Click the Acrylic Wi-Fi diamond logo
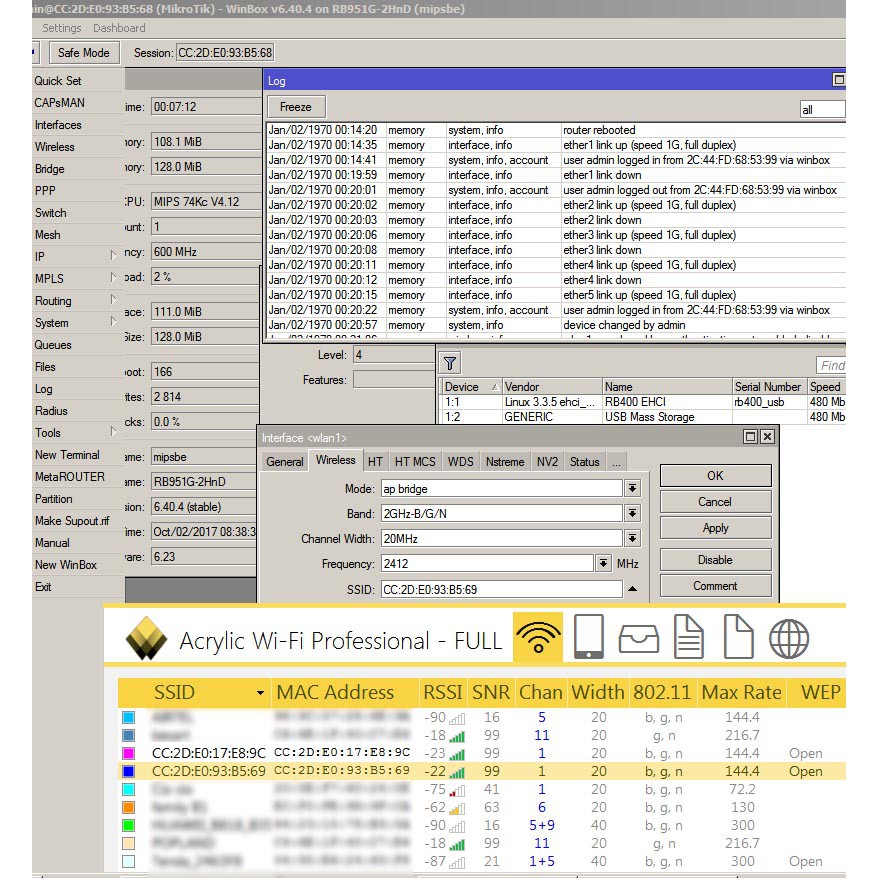This screenshot has height=878, width=878. click(147, 639)
